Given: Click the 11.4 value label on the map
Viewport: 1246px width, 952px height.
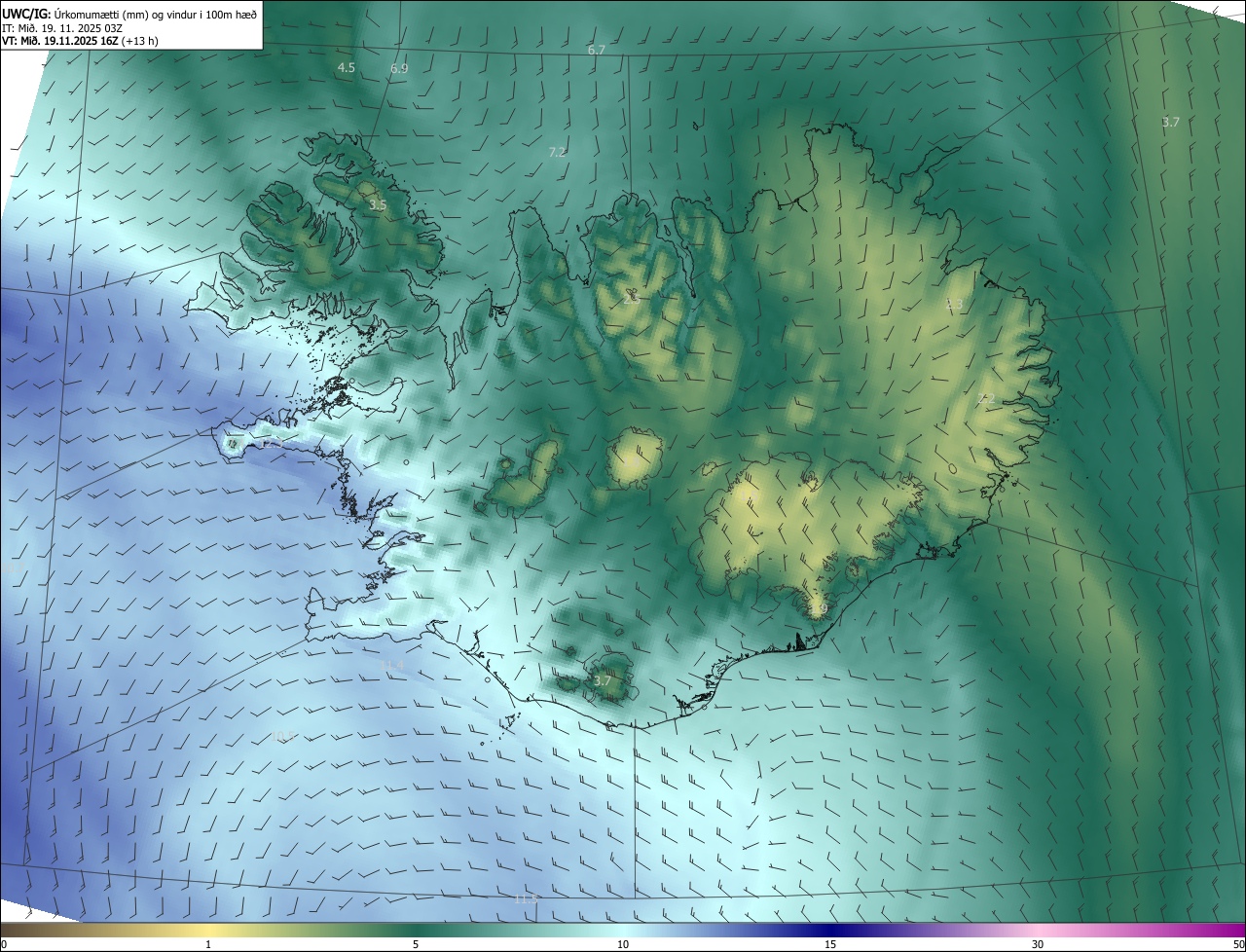Looking at the screenshot, I should click(391, 666).
